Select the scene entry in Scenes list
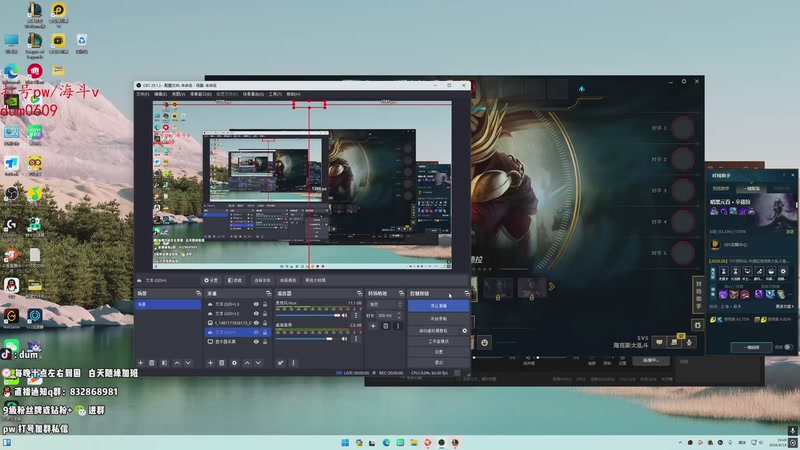Screen dimensions: 800x450 tap(168, 304)
